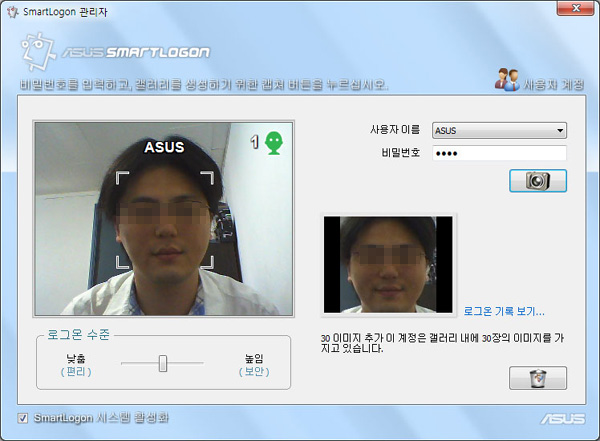Toggle the SmartLogon 시스템 활성화 checkbox
Image resolution: width=600 pixels, height=441 pixels.
pyautogui.click(x=23, y=418)
